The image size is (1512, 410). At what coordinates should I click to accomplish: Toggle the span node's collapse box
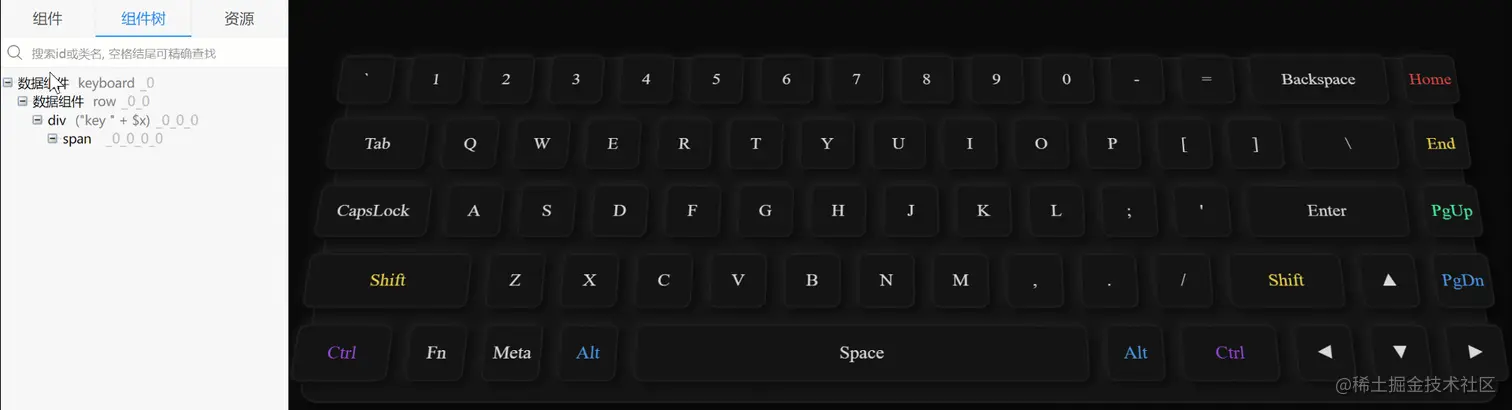coord(53,138)
